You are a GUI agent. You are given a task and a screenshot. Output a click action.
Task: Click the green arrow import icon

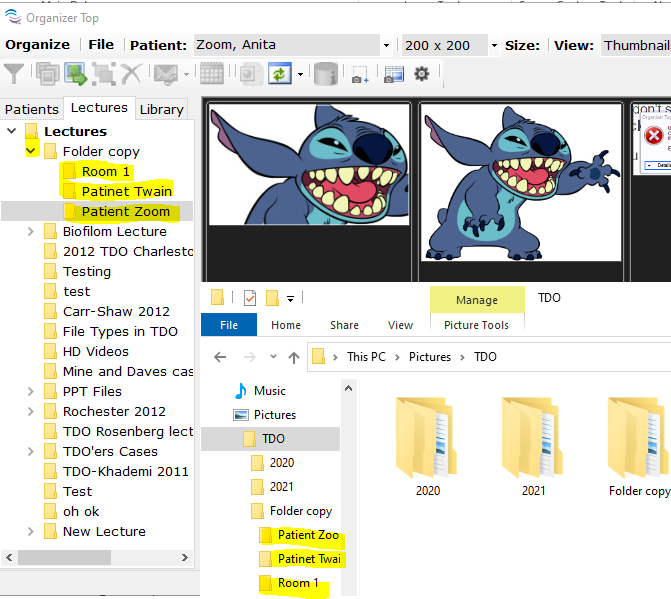75,74
